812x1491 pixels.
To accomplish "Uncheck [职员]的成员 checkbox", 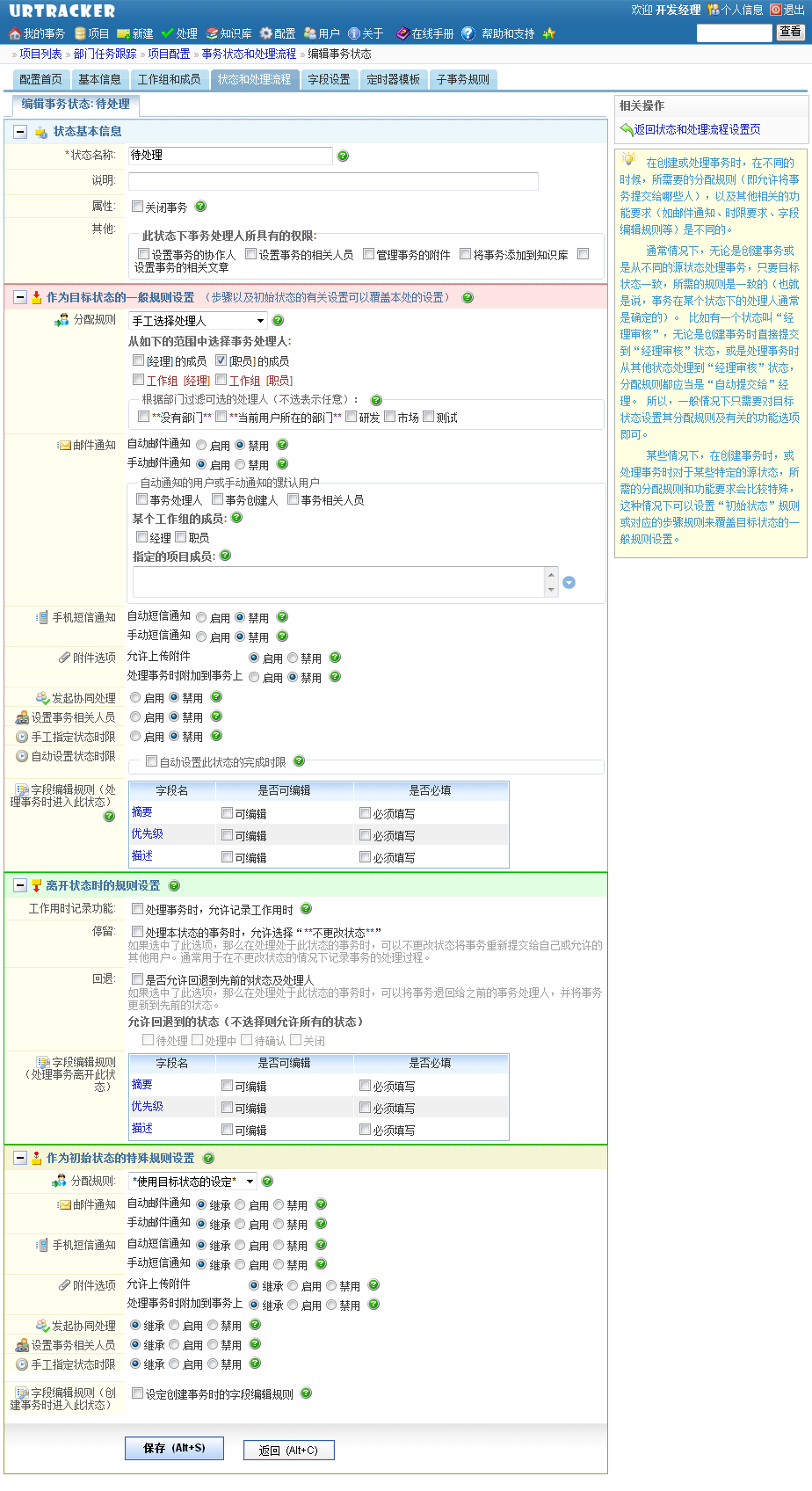I will coord(221,360).
